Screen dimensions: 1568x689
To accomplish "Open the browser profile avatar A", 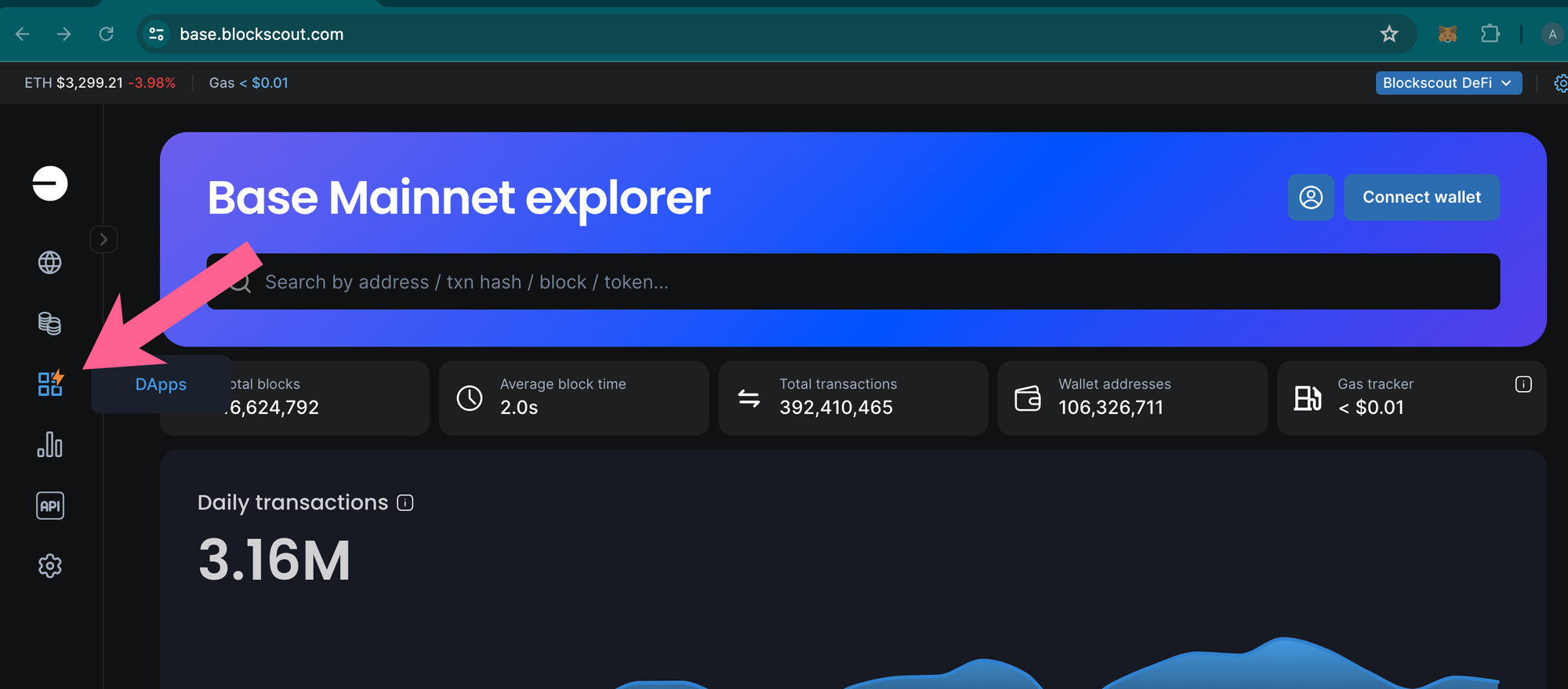I will tap(1552, 34).
